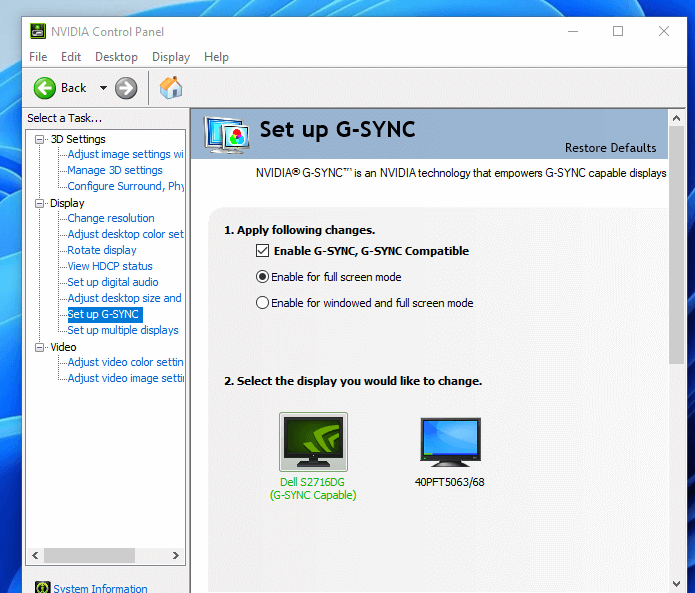Select Enable for full screen mode
The image size is (695, 593).
tap(262, 277)
